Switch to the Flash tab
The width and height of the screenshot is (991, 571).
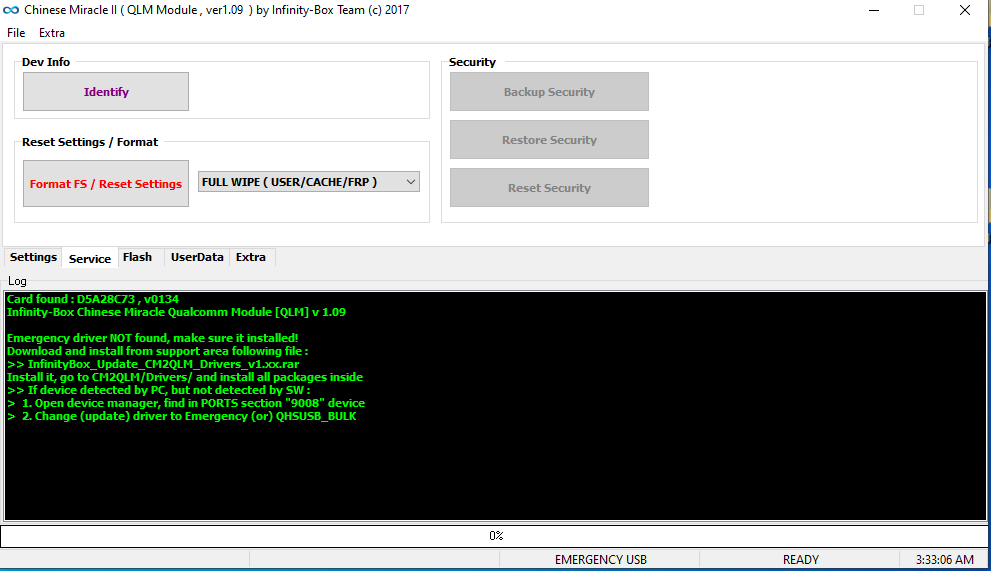pyautogui.click(x=137, y=257)
